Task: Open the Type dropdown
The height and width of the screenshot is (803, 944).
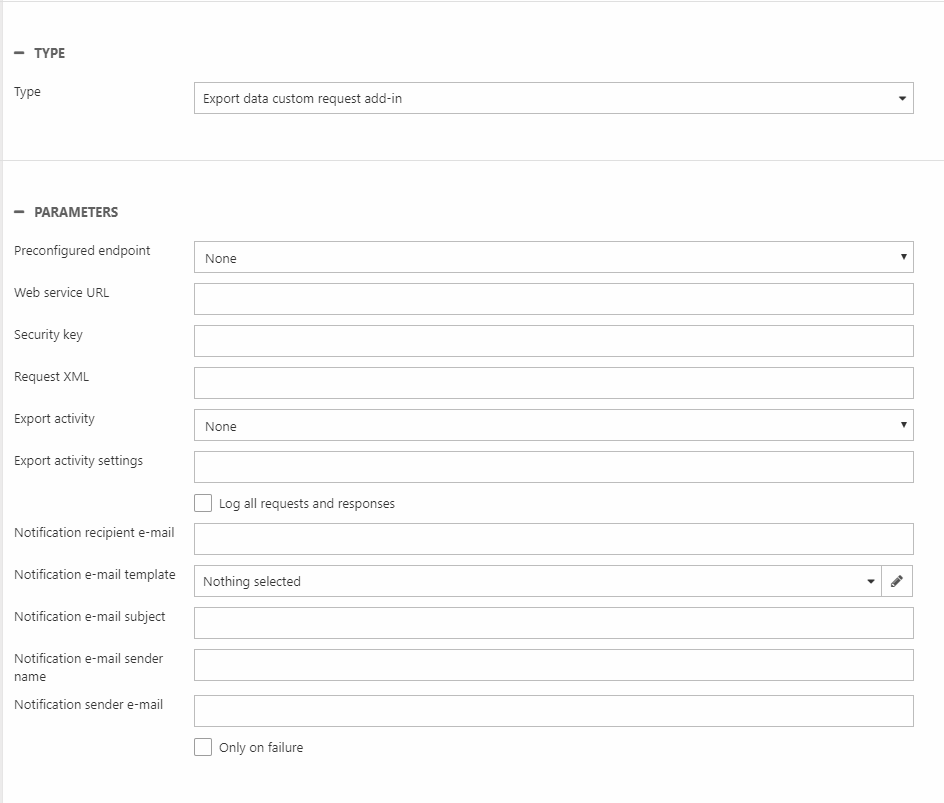Action: (x=553, y=98)
